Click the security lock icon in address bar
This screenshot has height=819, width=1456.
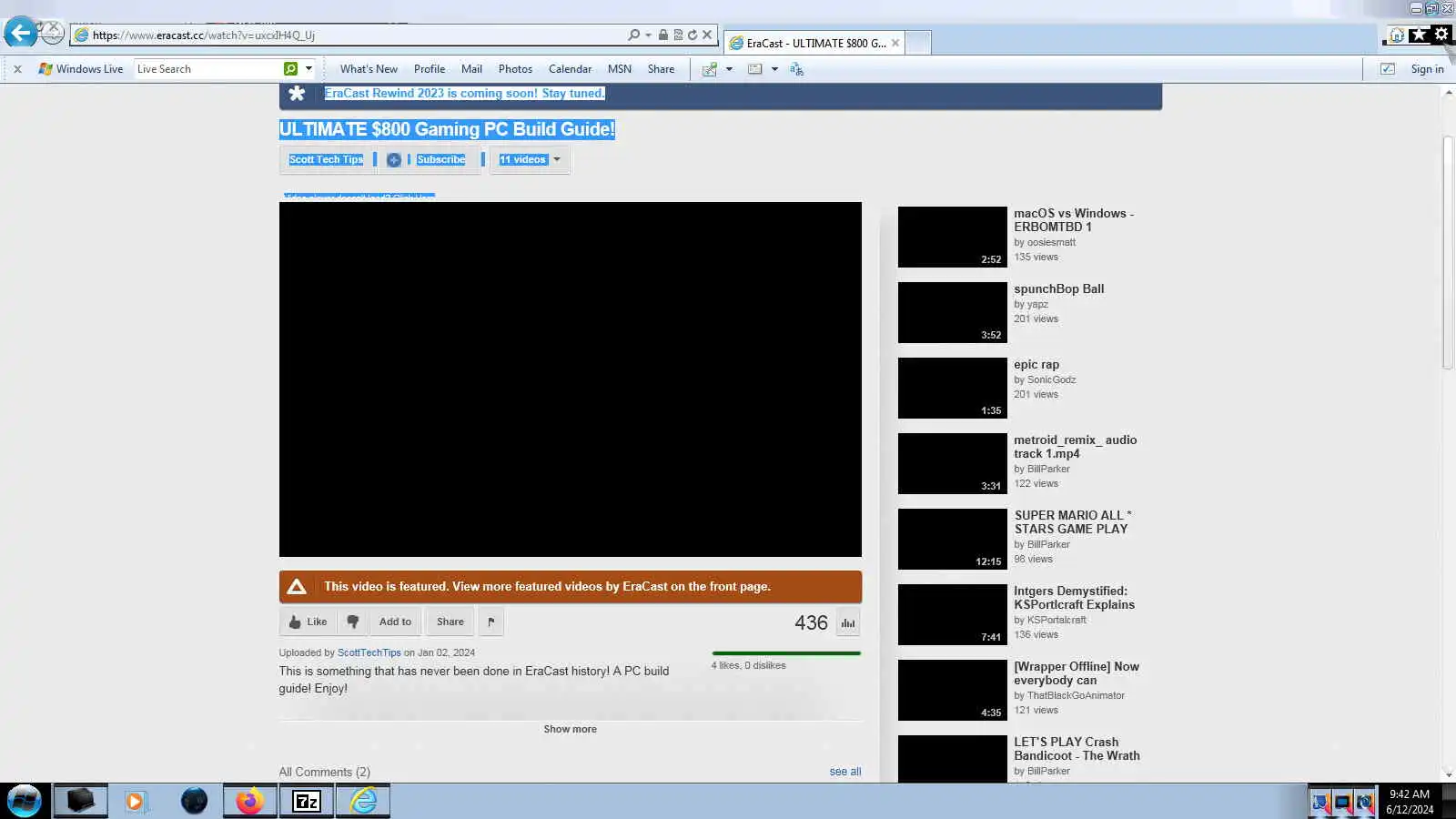pos(663,35)
